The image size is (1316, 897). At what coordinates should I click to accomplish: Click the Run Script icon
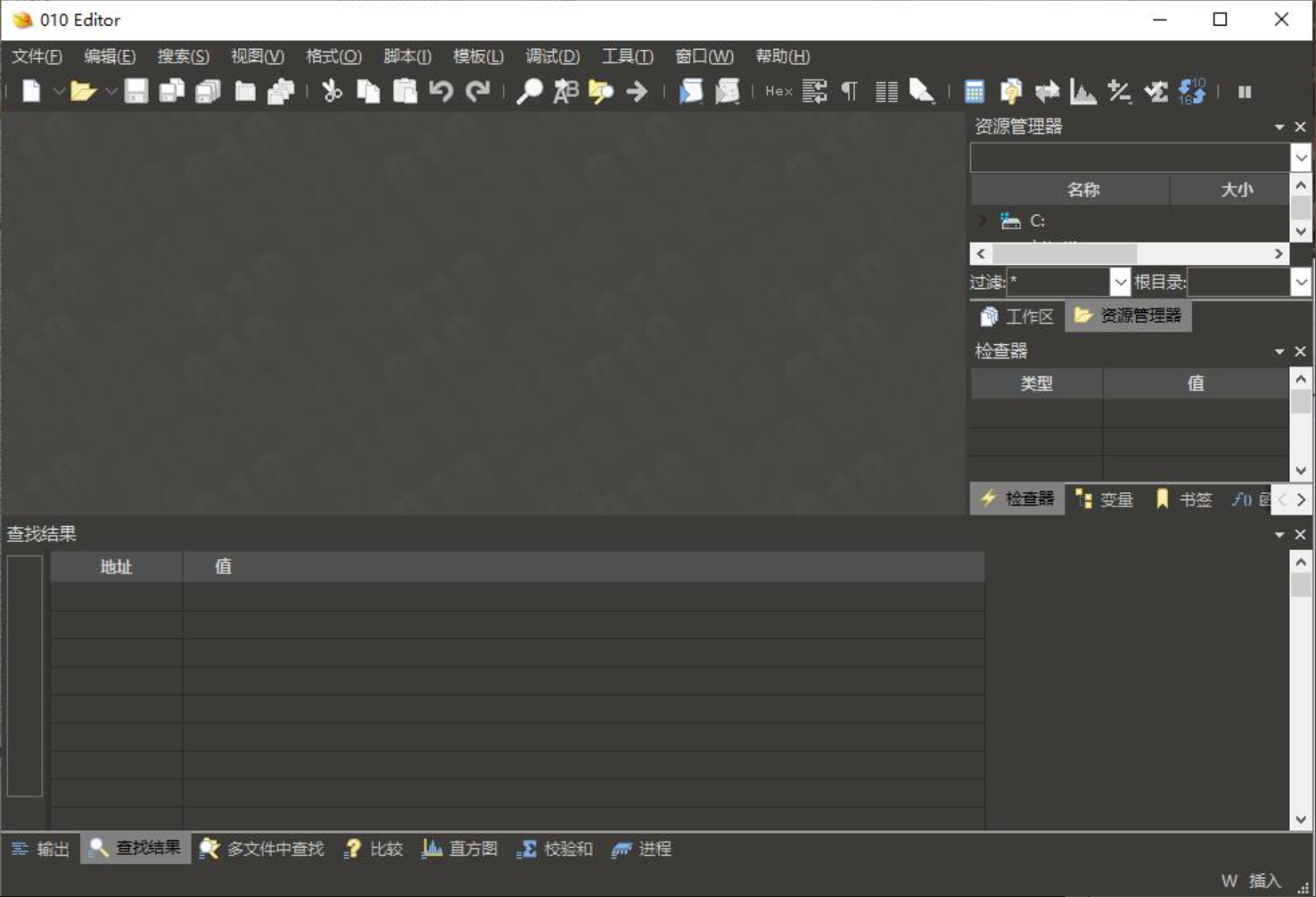click(691, 91)
